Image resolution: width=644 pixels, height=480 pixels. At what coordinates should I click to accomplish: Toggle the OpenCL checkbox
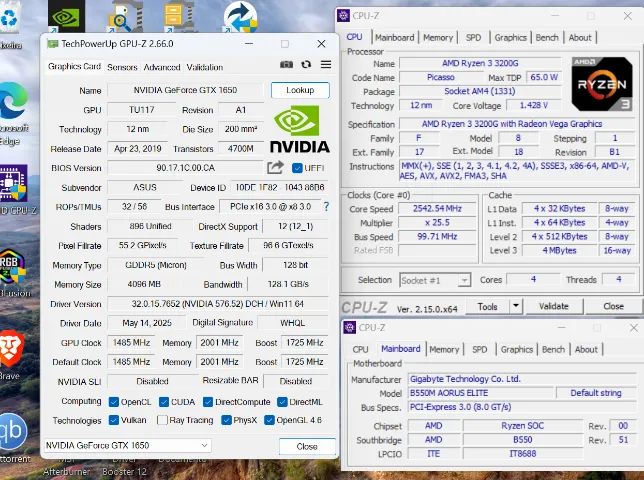[113, 402]
